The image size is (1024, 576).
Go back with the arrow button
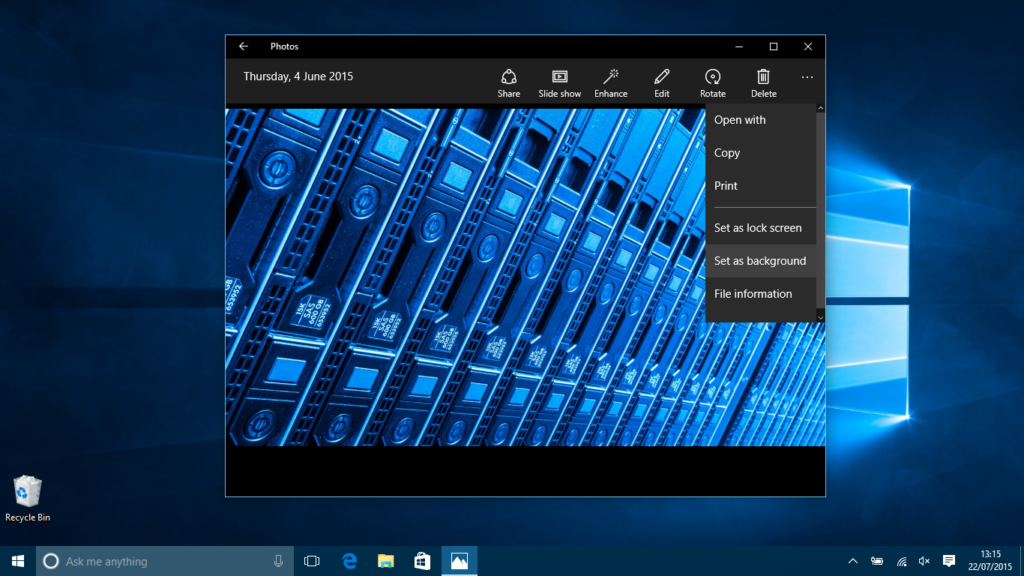click(x=243, y=46)
